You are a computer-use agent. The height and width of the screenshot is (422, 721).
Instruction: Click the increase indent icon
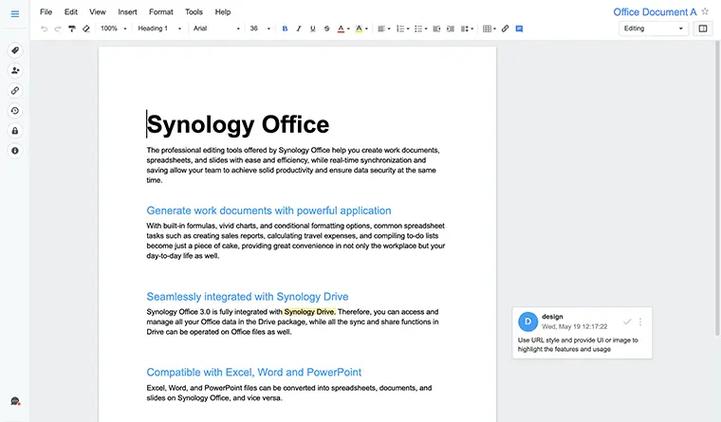tap(451, 29)
